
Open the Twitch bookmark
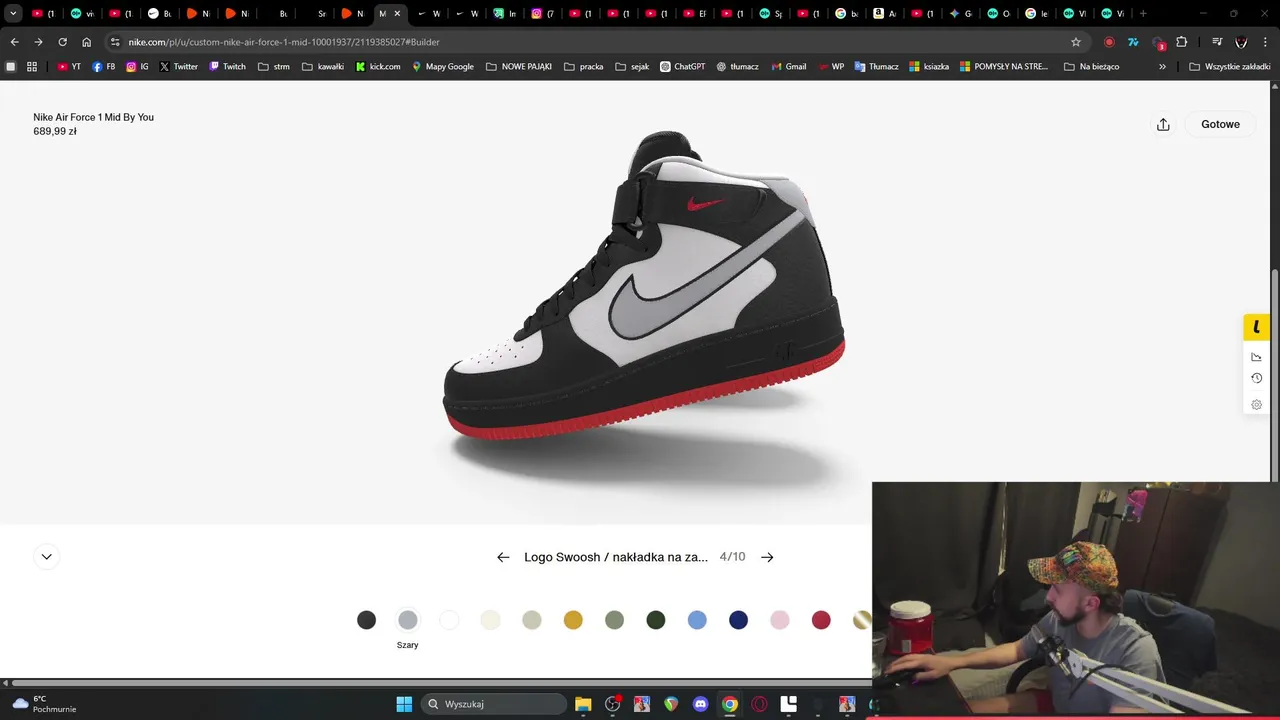[227, 66]
